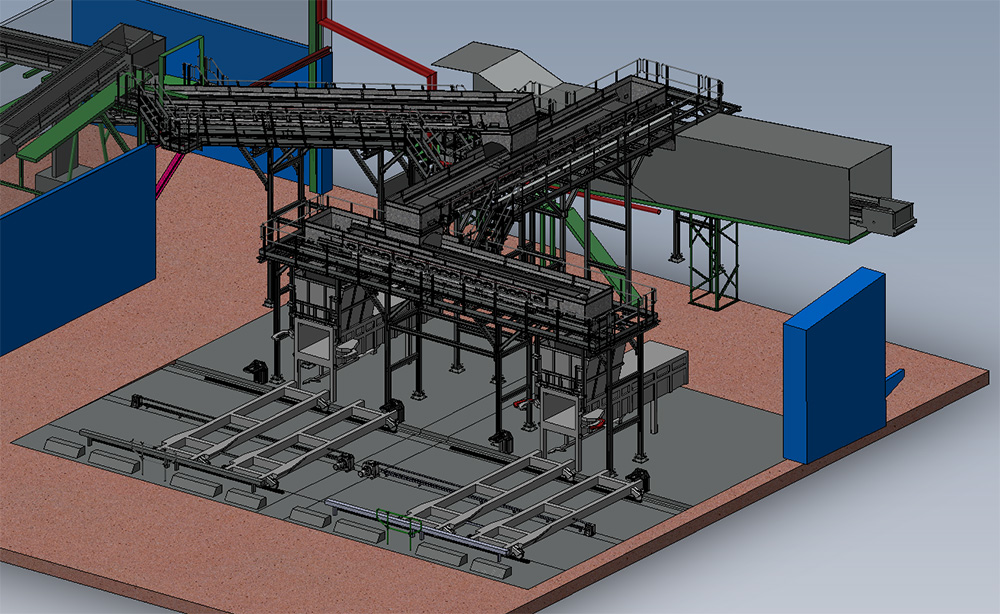
Task: Select the freestanding blue panel at right
Action: pos(835,364)
